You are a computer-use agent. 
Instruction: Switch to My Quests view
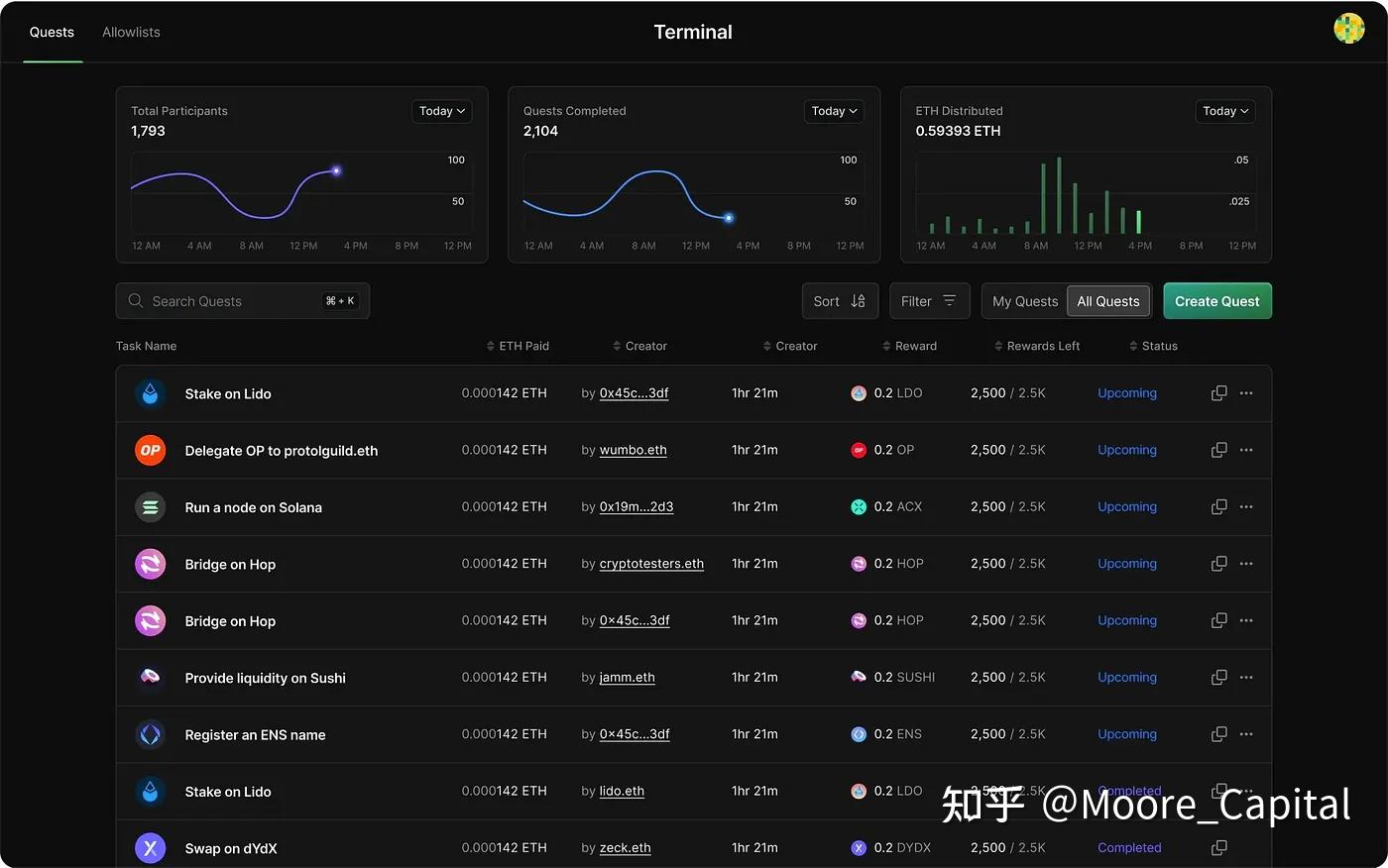coord(1025,301)
